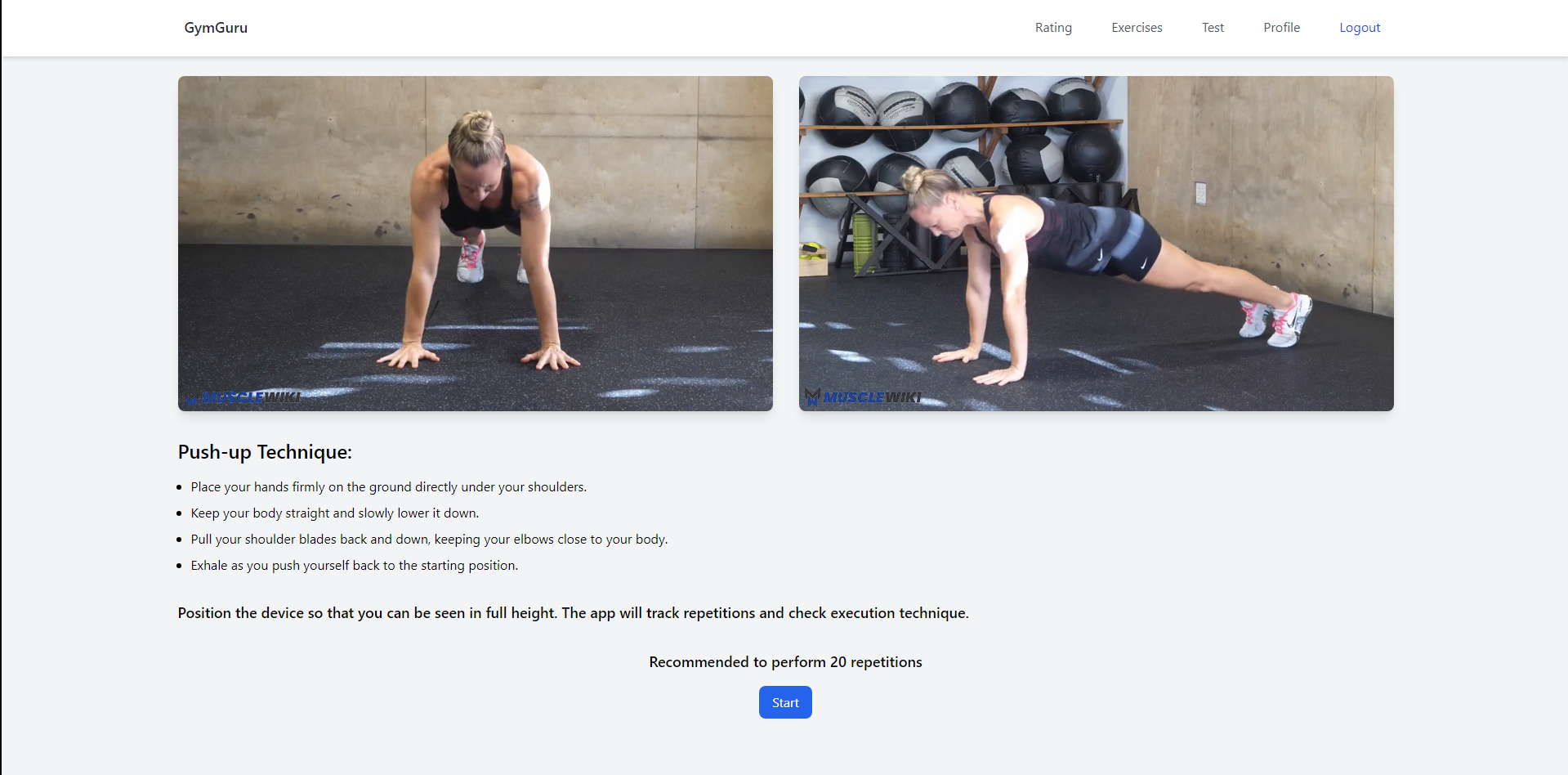Click the front-view push-up demonstration image
The height and width of the screenshot is (775, 1568).
pyautogui.click(x=476, y=244)
